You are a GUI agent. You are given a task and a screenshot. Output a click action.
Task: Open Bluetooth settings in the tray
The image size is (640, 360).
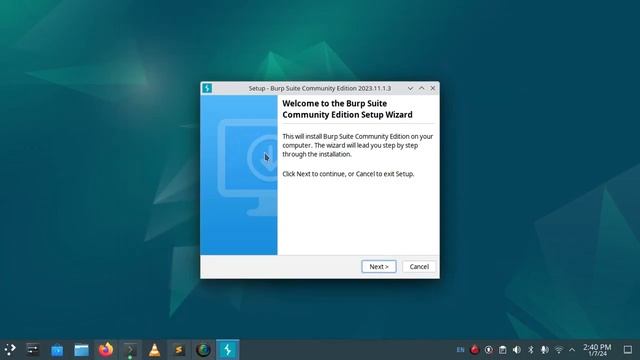click(x=531, y=350)
